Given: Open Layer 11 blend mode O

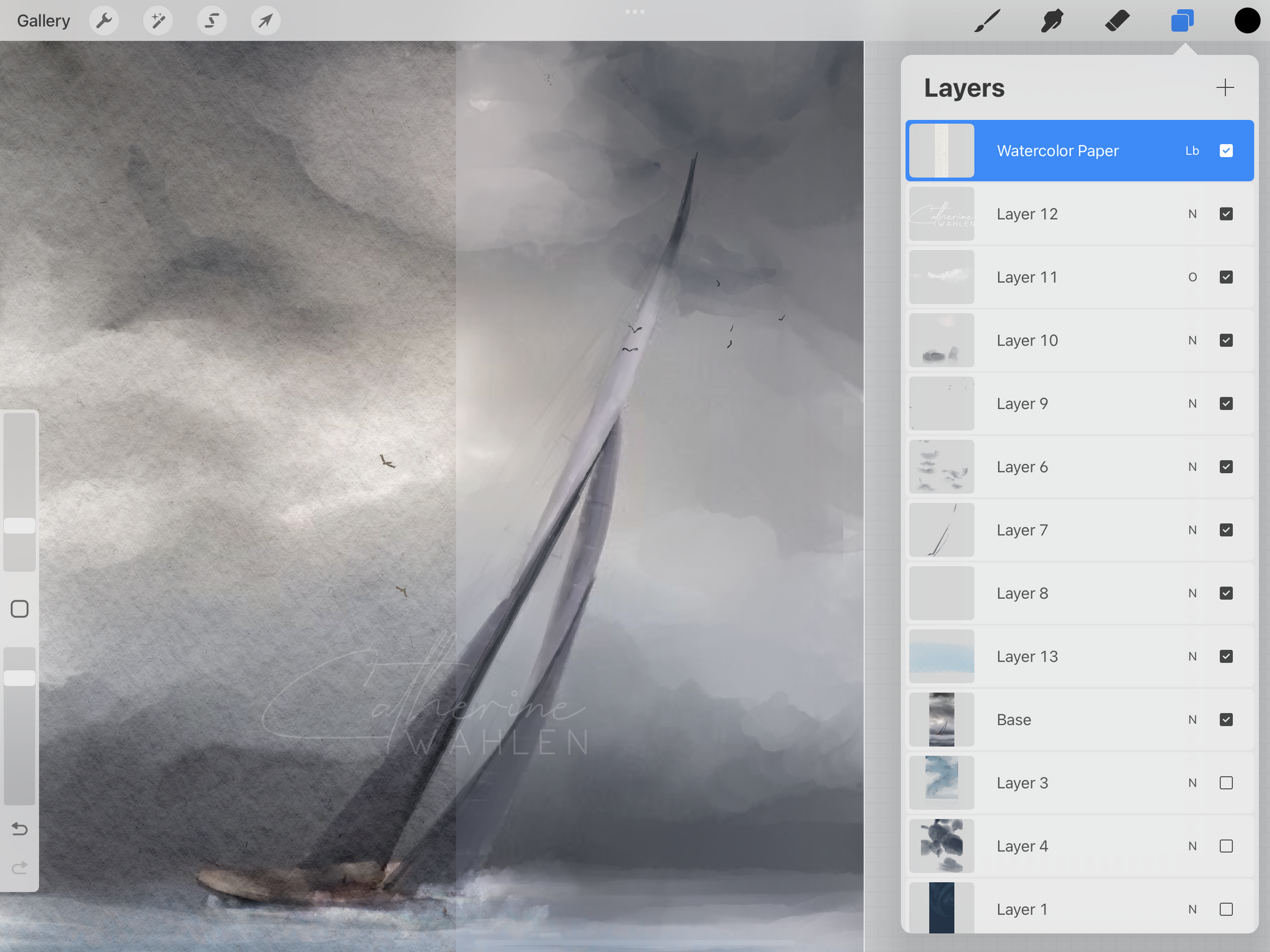Looking at the screenshot, I should click(x=1192, y=277).
